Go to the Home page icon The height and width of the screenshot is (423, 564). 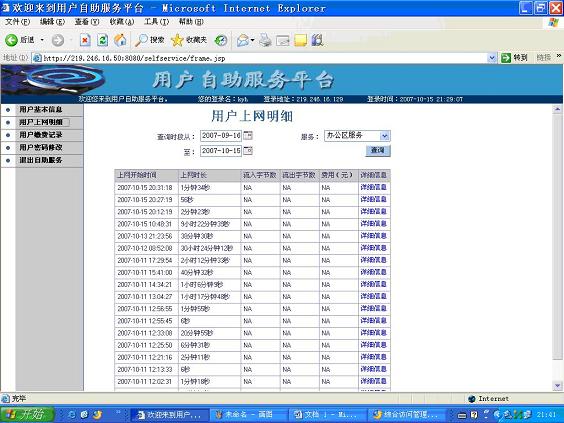[120, 40]
